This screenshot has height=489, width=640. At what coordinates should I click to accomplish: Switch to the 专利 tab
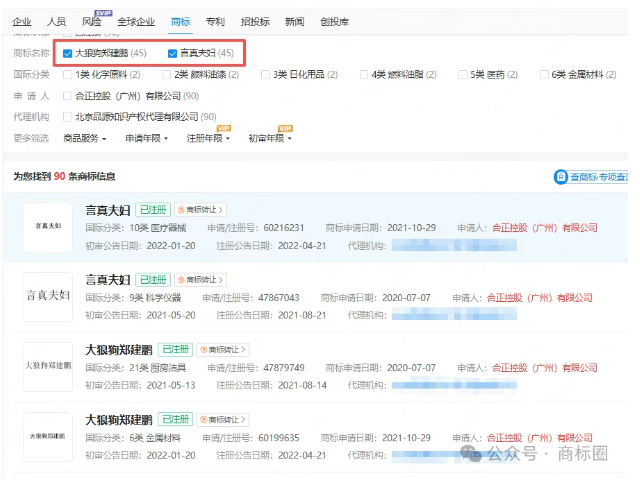[215, 21]
